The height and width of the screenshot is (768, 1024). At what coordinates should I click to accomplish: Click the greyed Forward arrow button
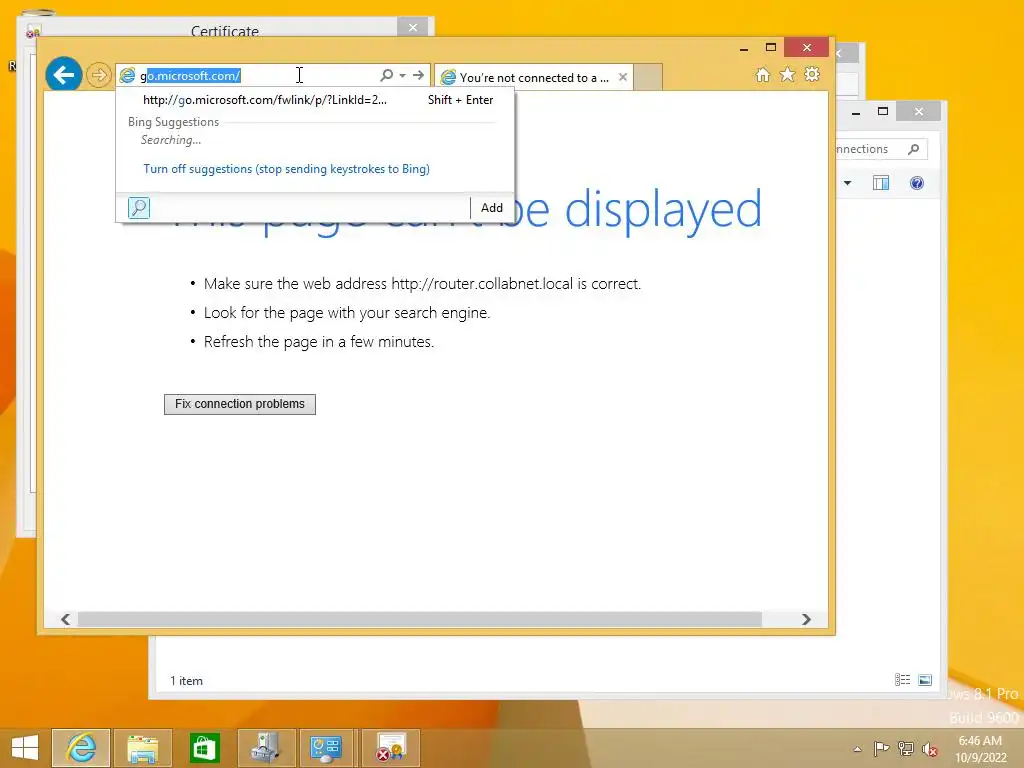point(99,75)
